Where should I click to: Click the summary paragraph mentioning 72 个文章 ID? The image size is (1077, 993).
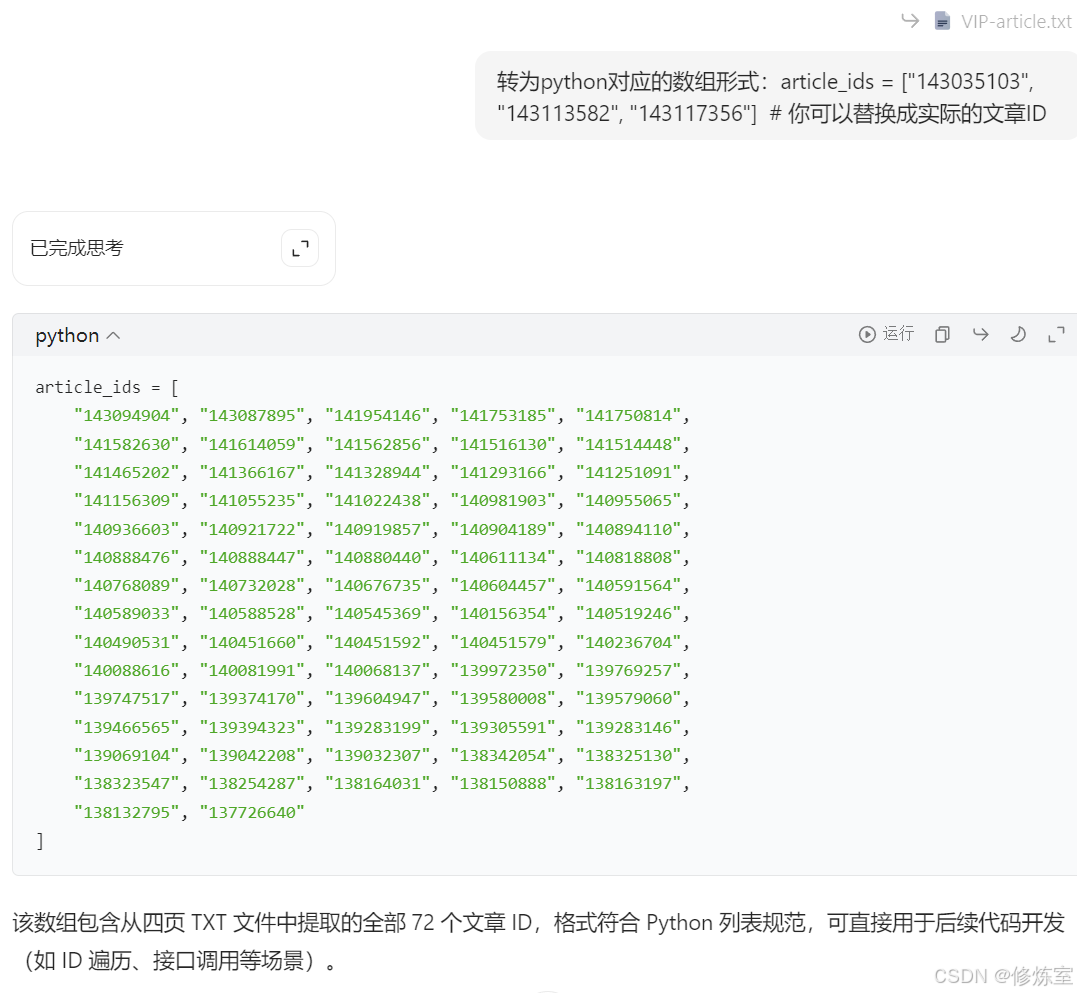pyautogui.click(x=538, y=941)
